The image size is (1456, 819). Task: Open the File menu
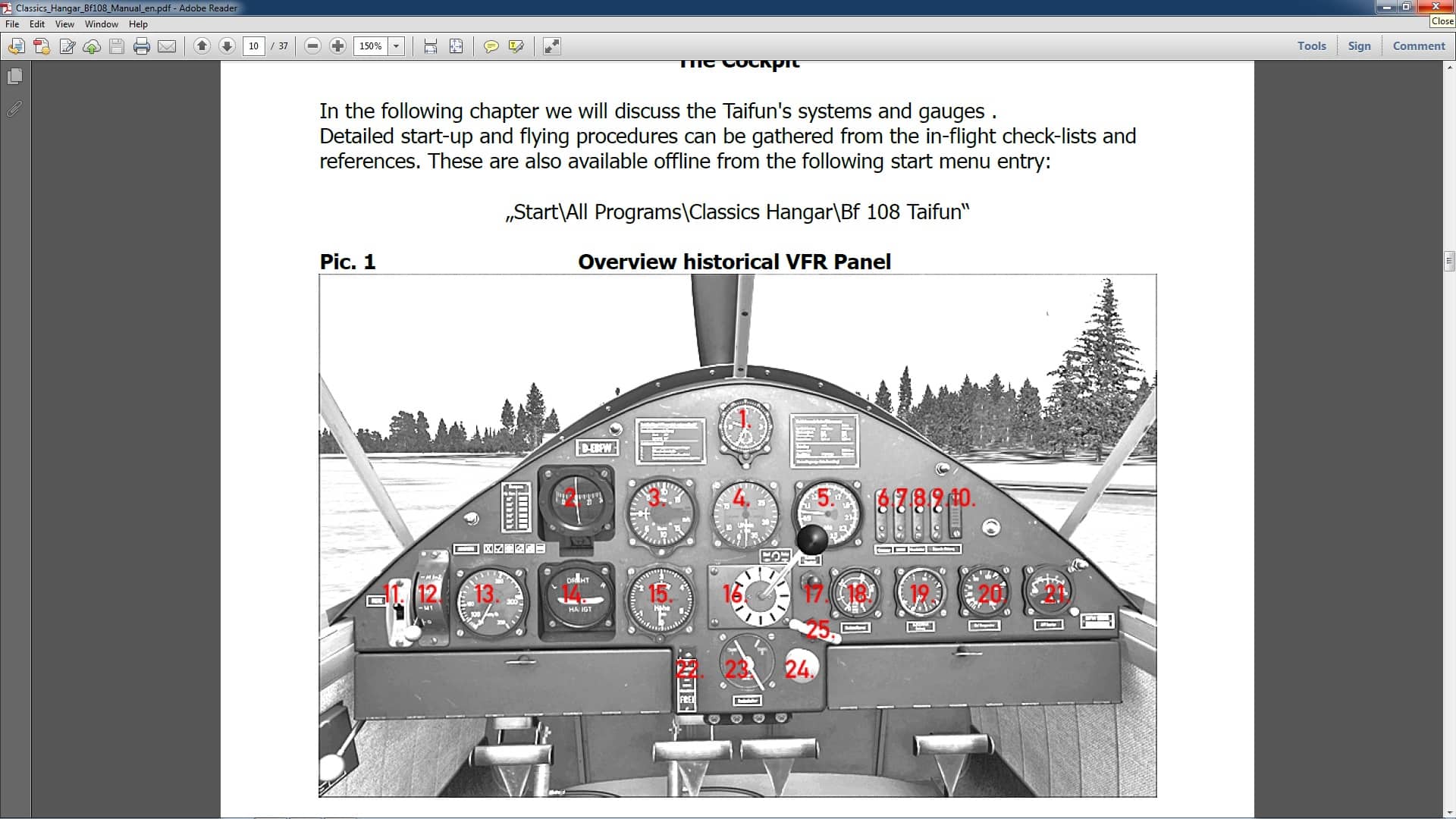click(12, 24)
